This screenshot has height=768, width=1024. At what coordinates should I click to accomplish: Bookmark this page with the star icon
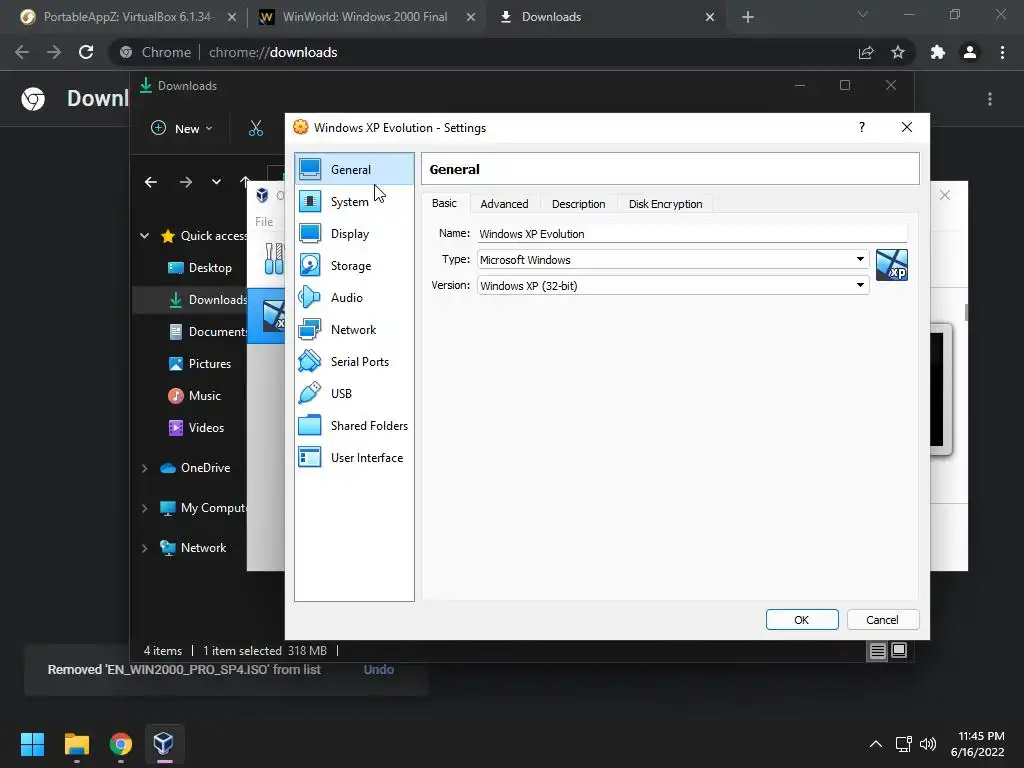[x=898, y=52]
